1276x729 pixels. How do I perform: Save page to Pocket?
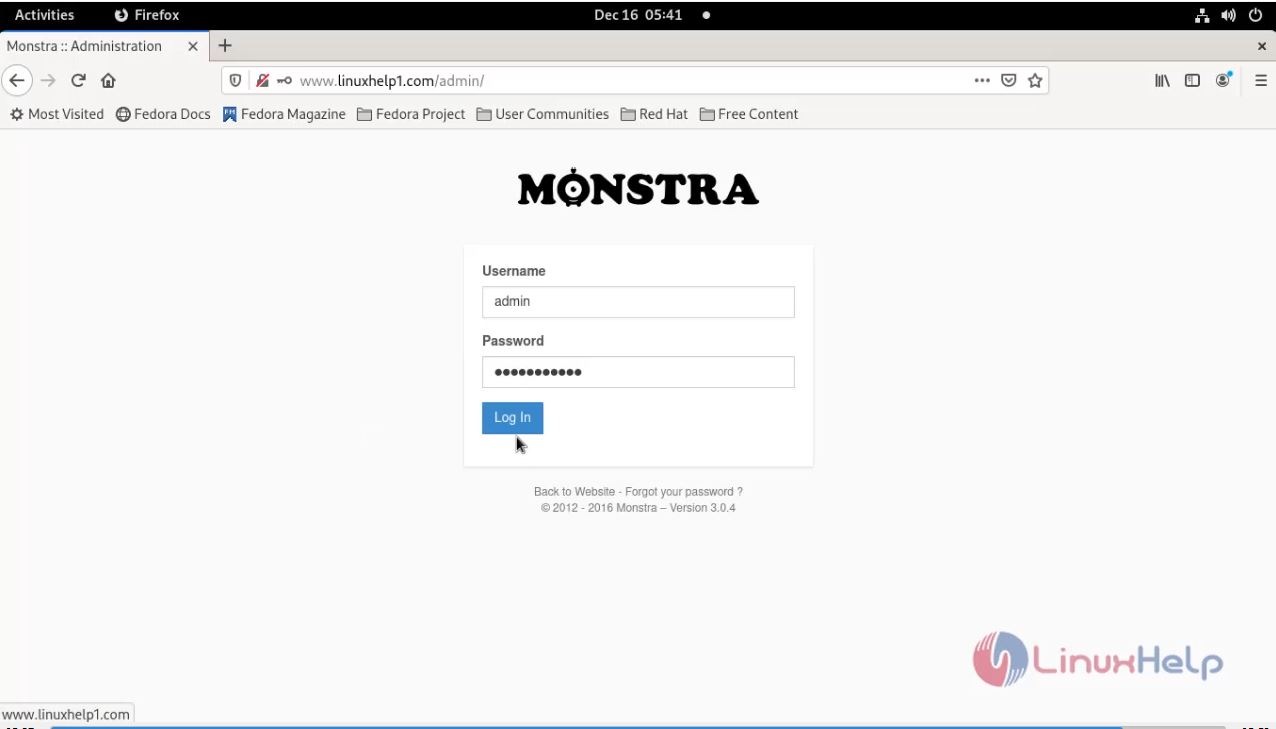1009,81
